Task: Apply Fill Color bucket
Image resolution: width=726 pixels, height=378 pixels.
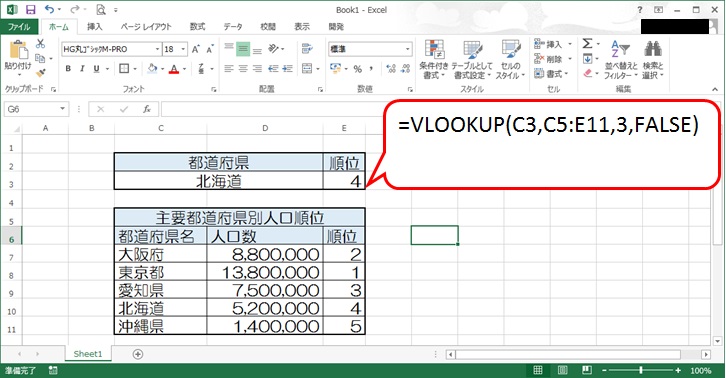Action: 152,69
